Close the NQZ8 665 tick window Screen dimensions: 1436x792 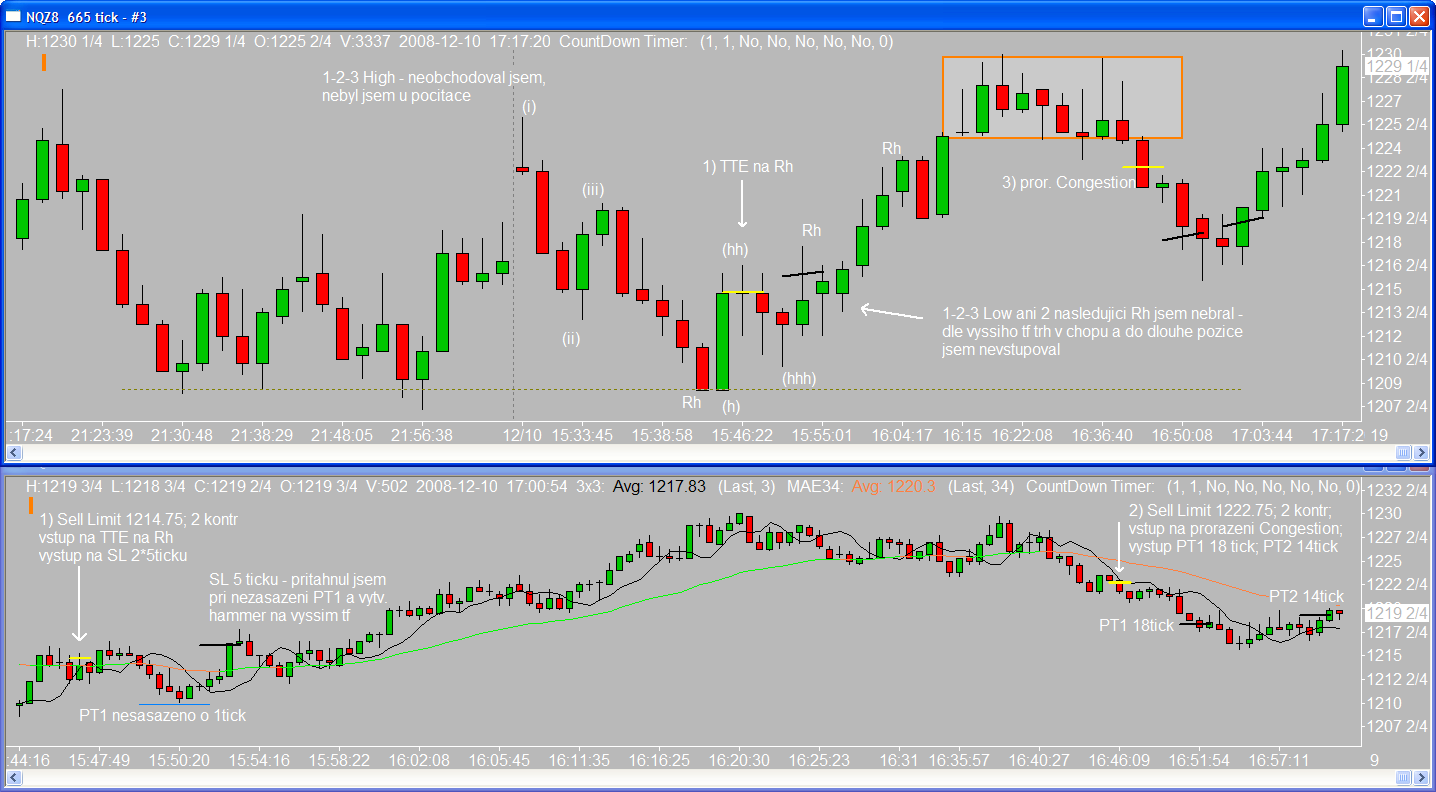pos(1419,16)
